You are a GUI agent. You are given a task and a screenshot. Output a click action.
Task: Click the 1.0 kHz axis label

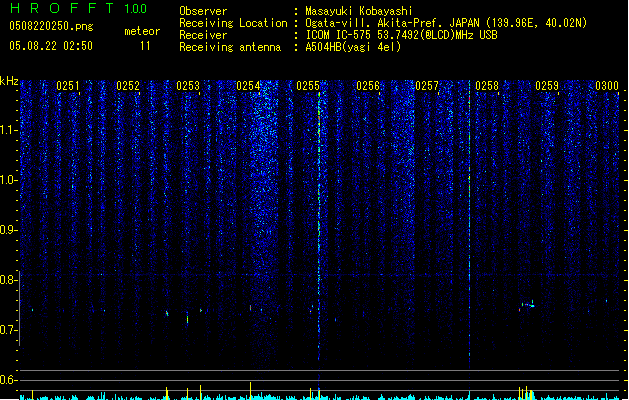click(9, 180)
